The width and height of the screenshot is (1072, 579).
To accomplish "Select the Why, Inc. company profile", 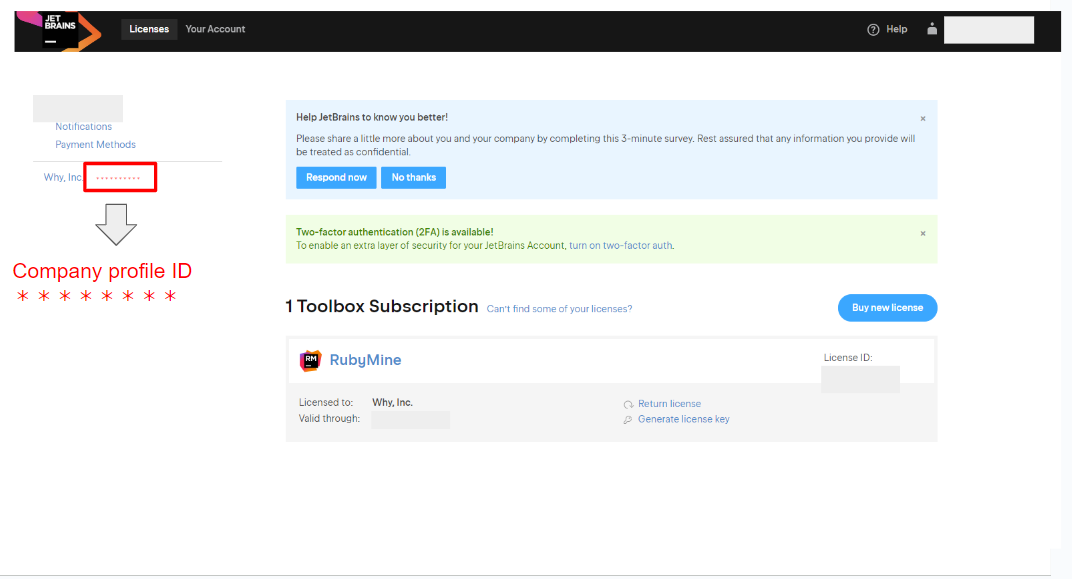I will (63, 177).
